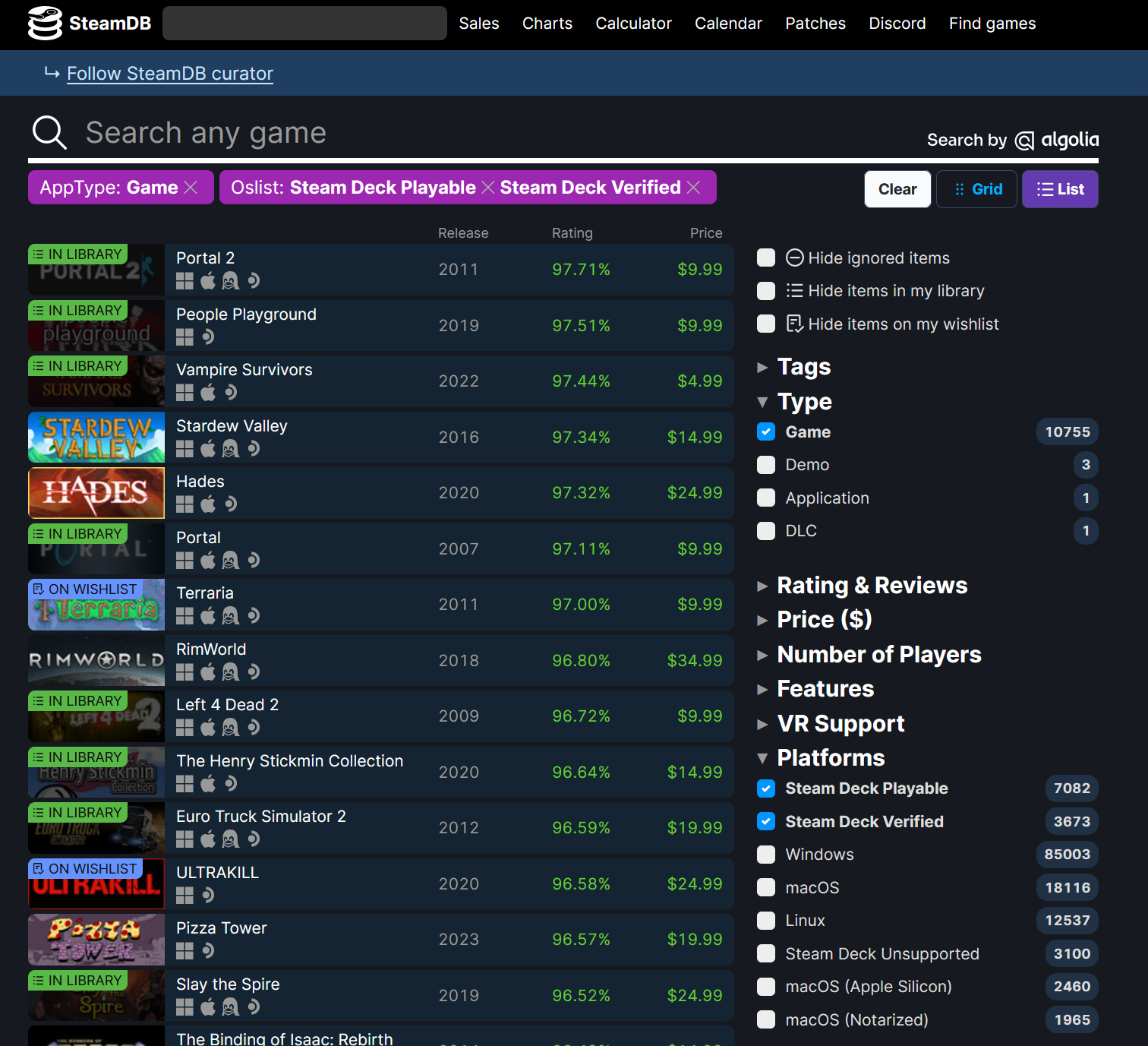Remove the Steam Deck Playable filter tag

coord(488,188)
